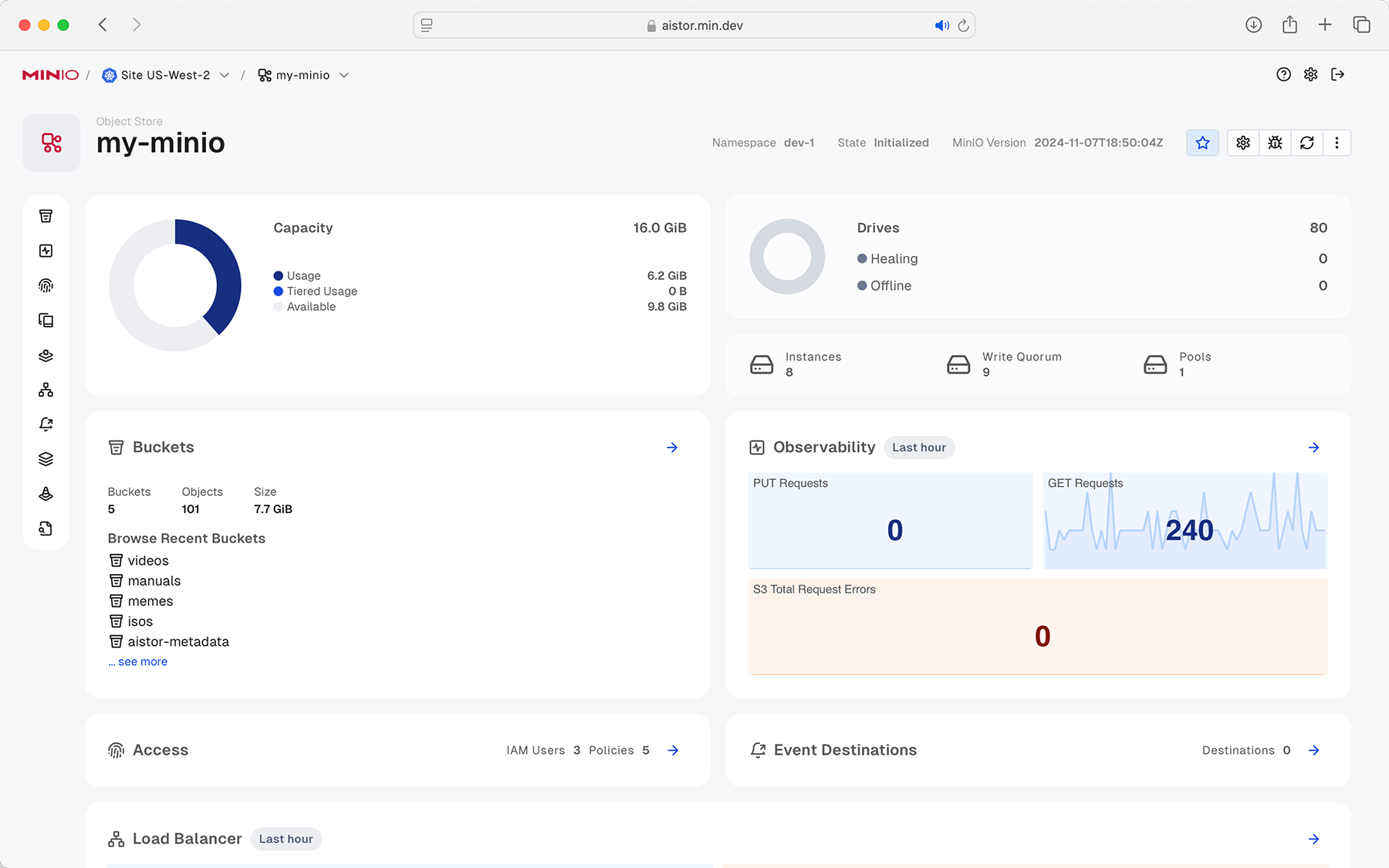Reload the page in browser toolbar
Screen dimensions: 1389x868
tap(963, 25)
